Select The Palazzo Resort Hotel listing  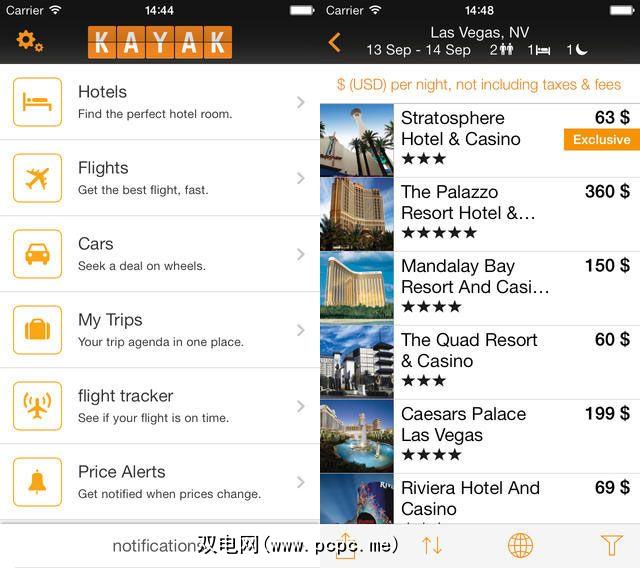tap(480, 214)
